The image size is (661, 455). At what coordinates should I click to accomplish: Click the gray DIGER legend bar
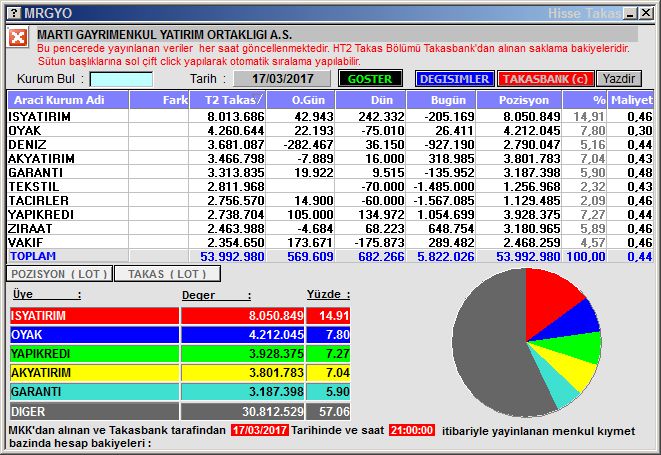(94, 411)
